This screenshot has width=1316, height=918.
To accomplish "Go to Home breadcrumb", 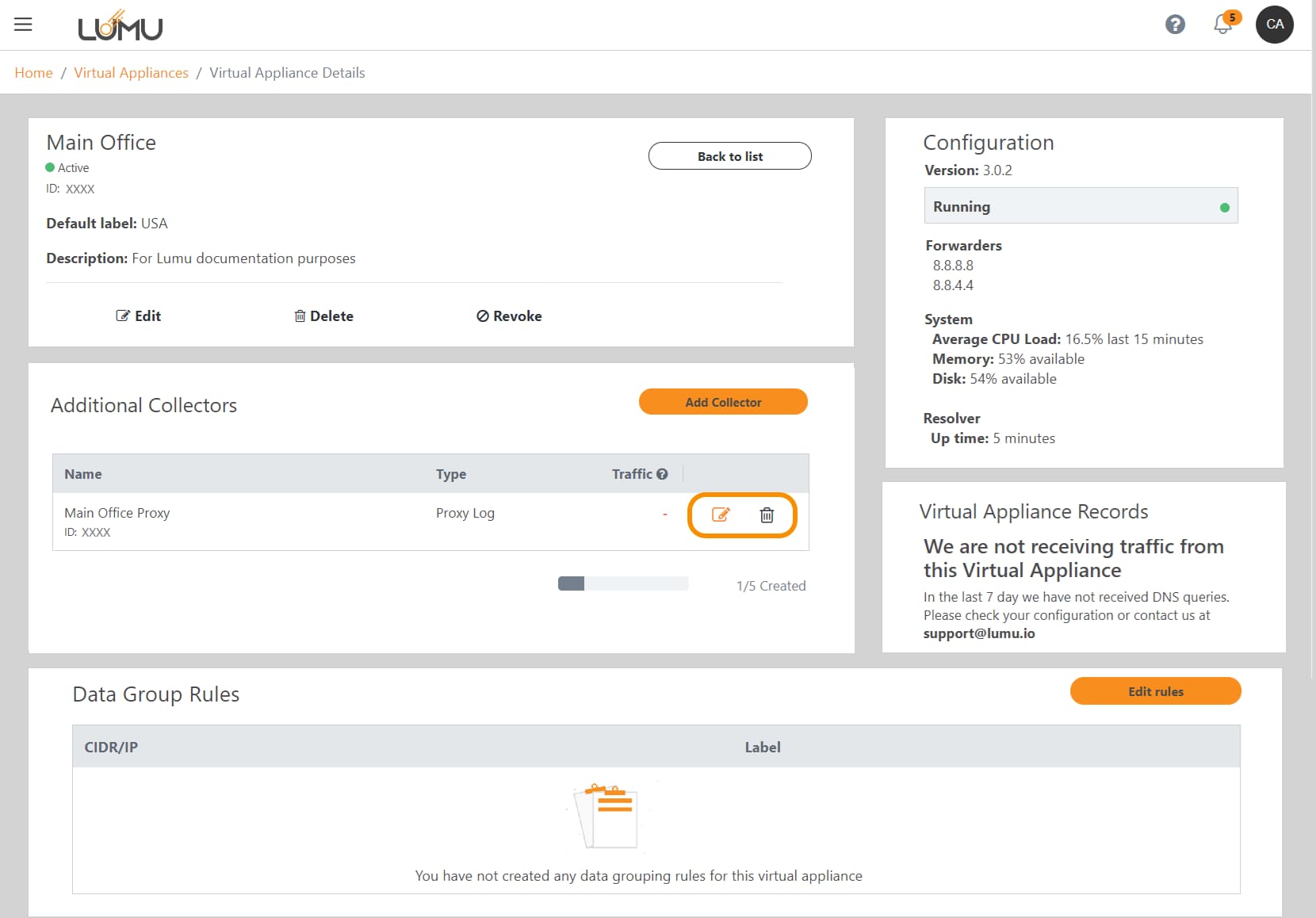I will (33, 73).
